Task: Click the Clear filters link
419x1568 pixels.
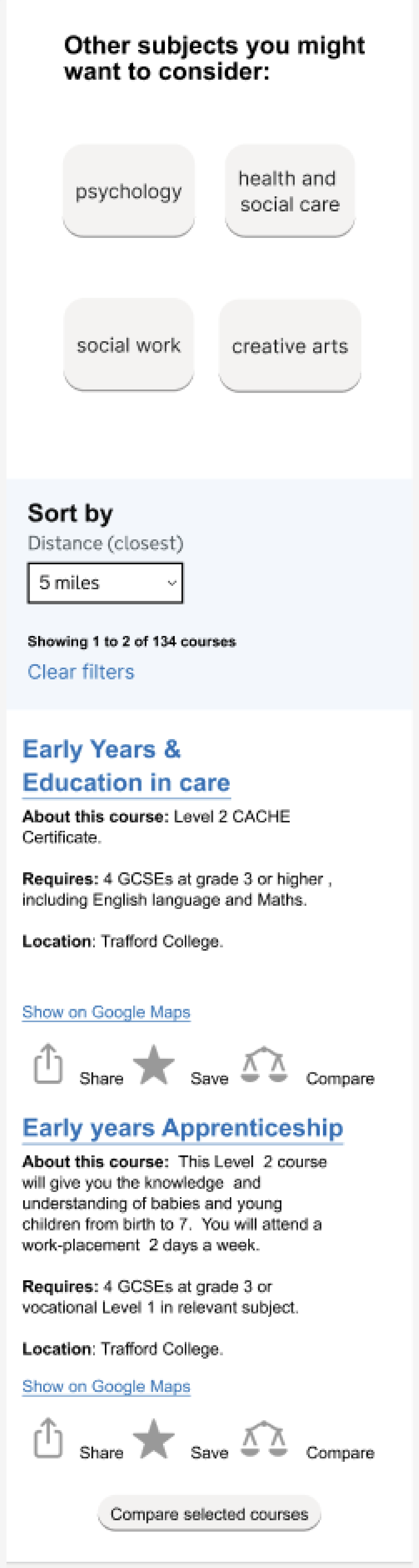Action: point(81,671)
